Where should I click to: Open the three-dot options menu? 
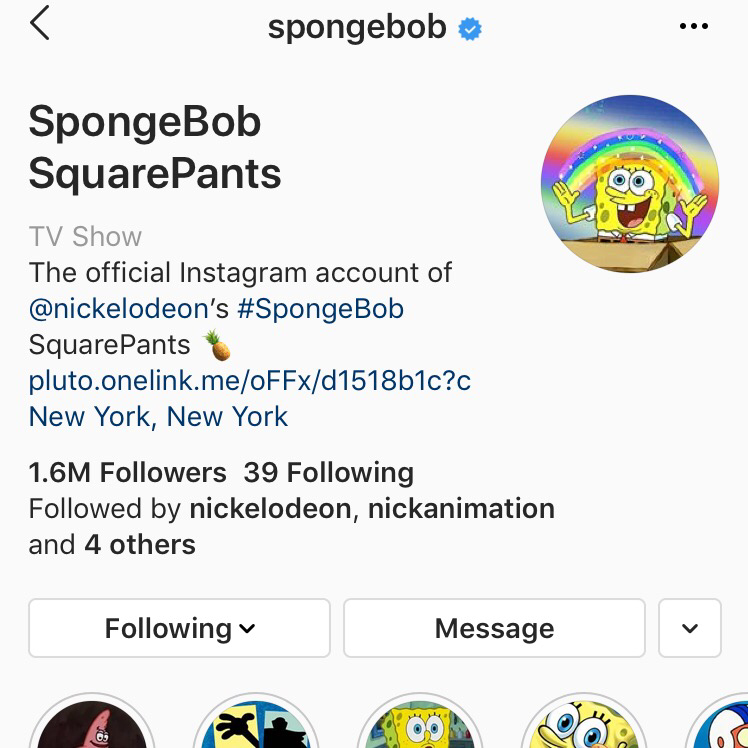[693, 27]
